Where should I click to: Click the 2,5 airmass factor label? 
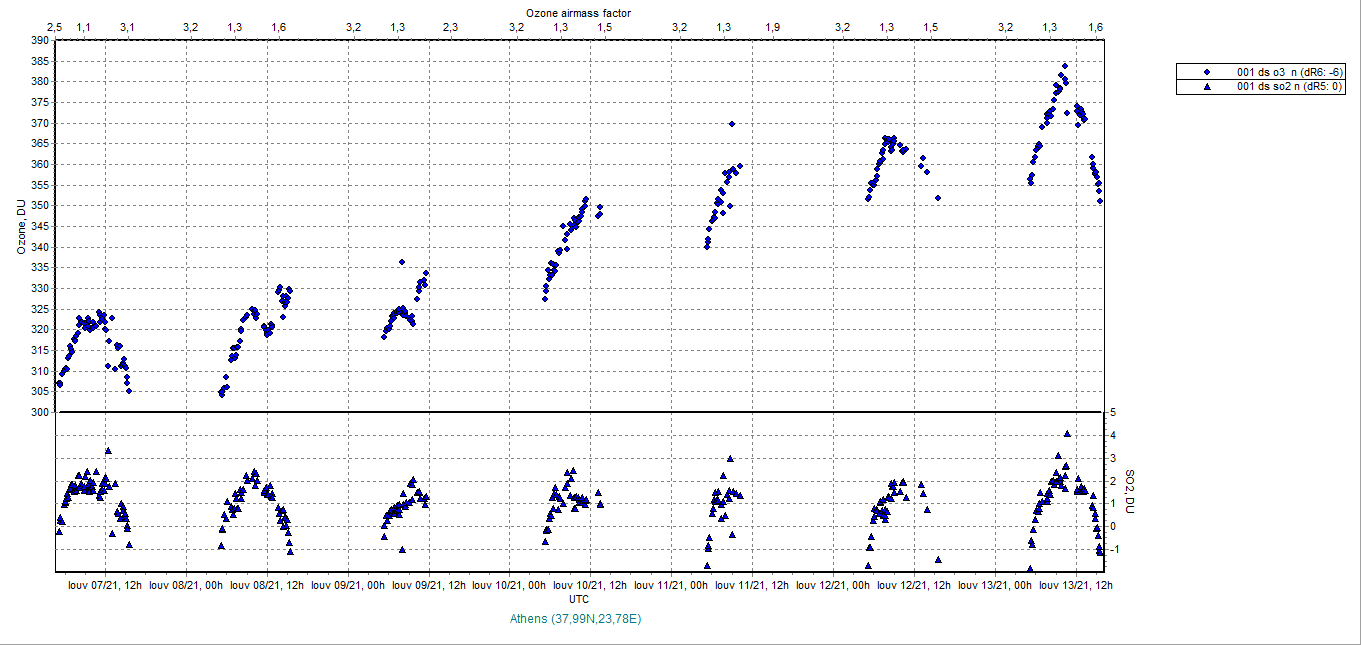click(x=55, y=26)
